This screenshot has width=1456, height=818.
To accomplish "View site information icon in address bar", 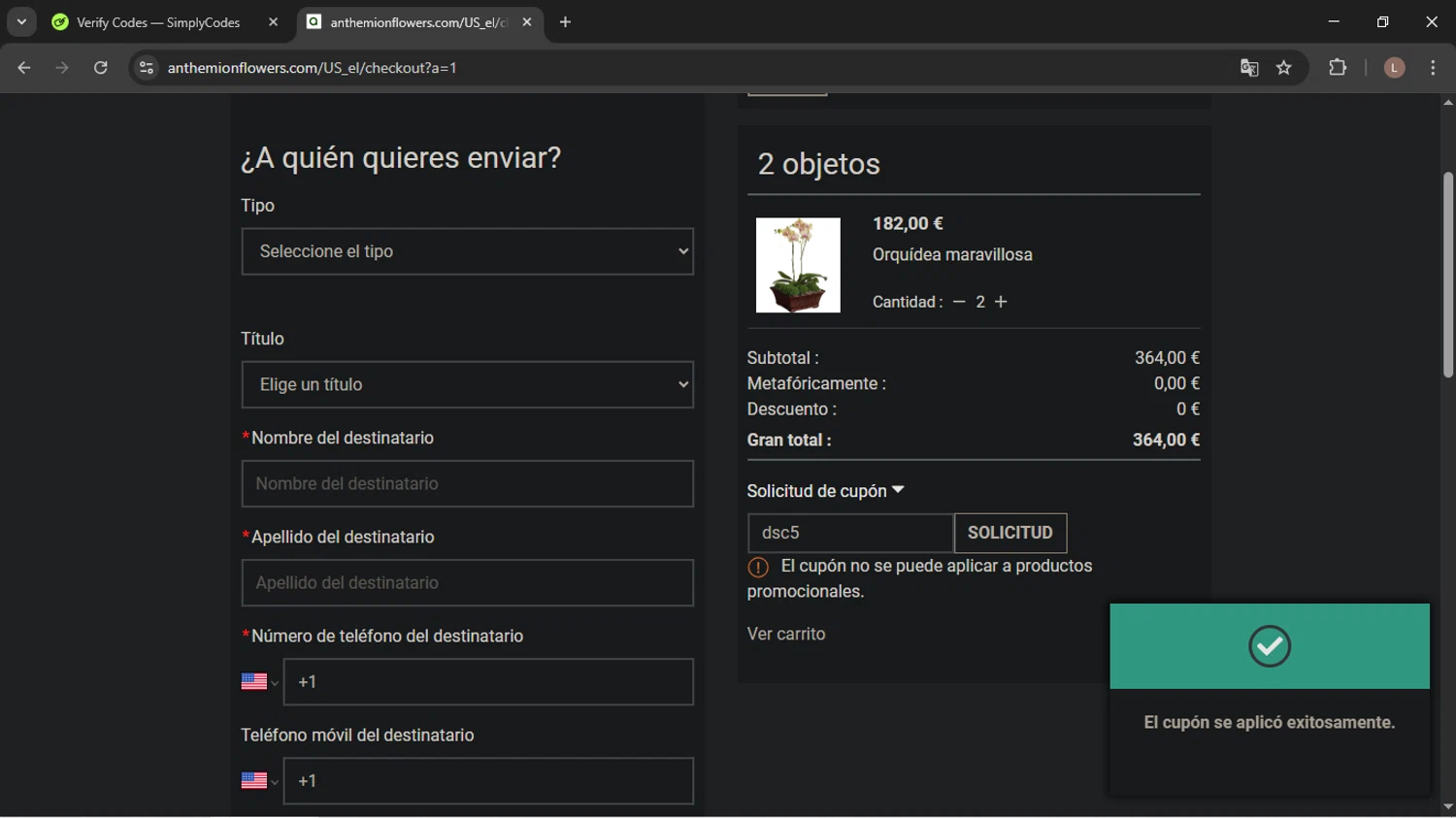I will point(147,68).
